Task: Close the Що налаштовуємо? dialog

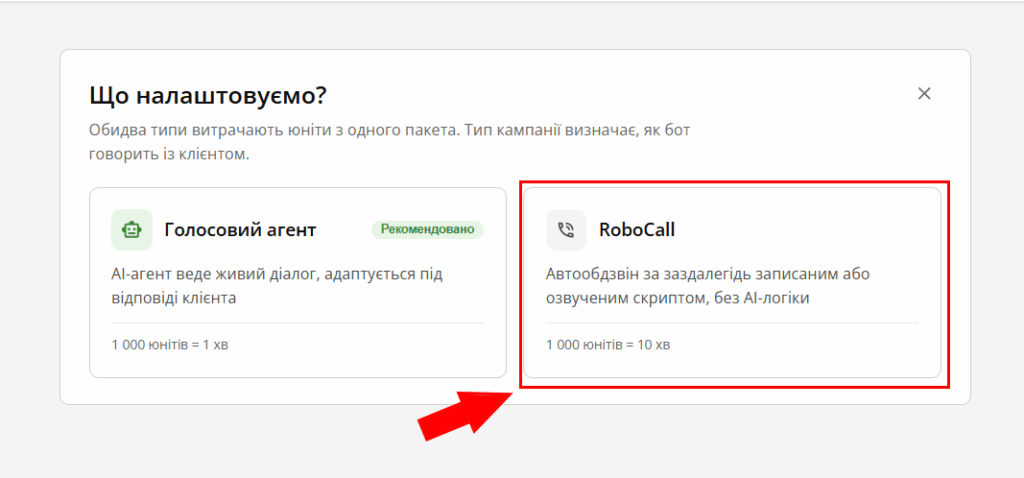Action: pos(924,93)
